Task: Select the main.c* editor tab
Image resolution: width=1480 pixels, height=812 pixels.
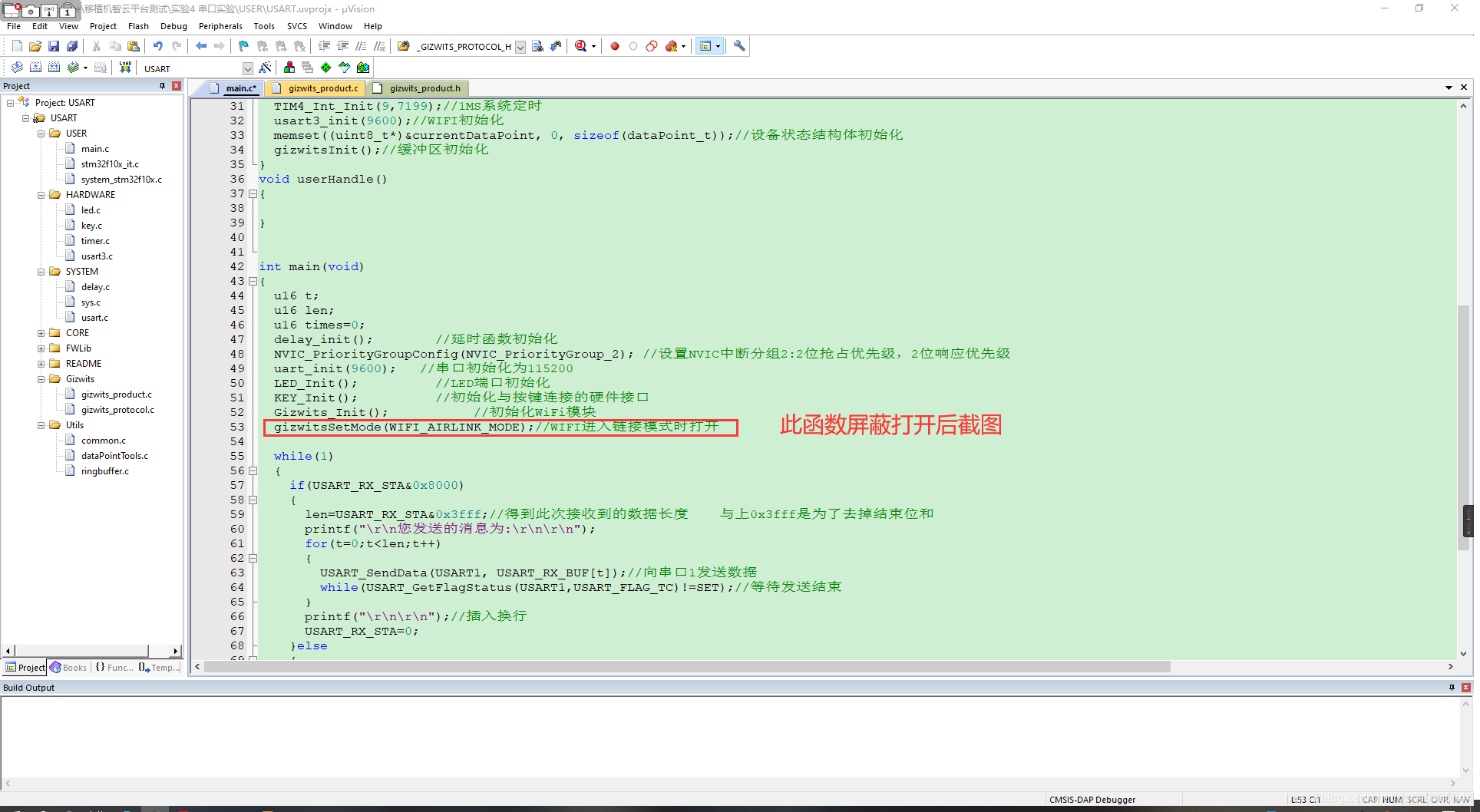Action: [234, 88]
